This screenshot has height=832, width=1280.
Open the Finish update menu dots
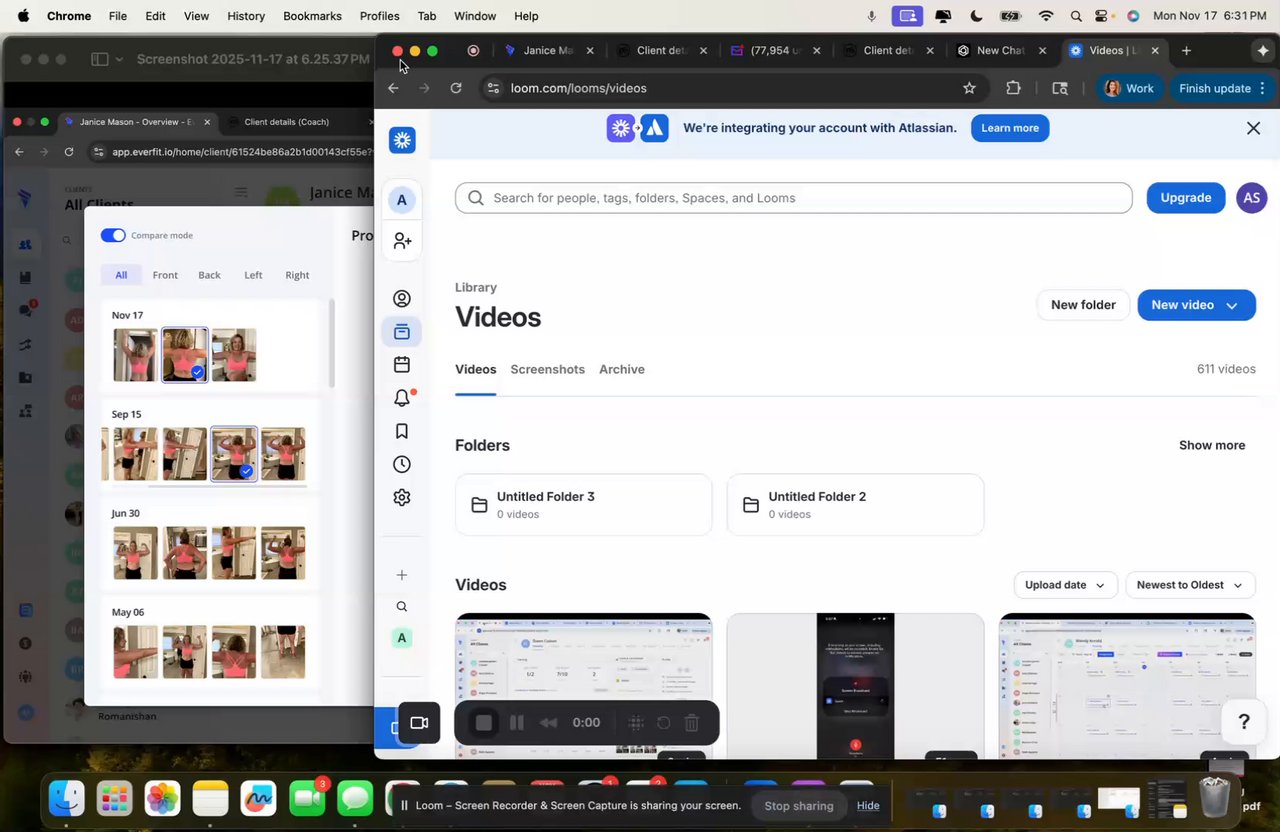(1263, 88)
